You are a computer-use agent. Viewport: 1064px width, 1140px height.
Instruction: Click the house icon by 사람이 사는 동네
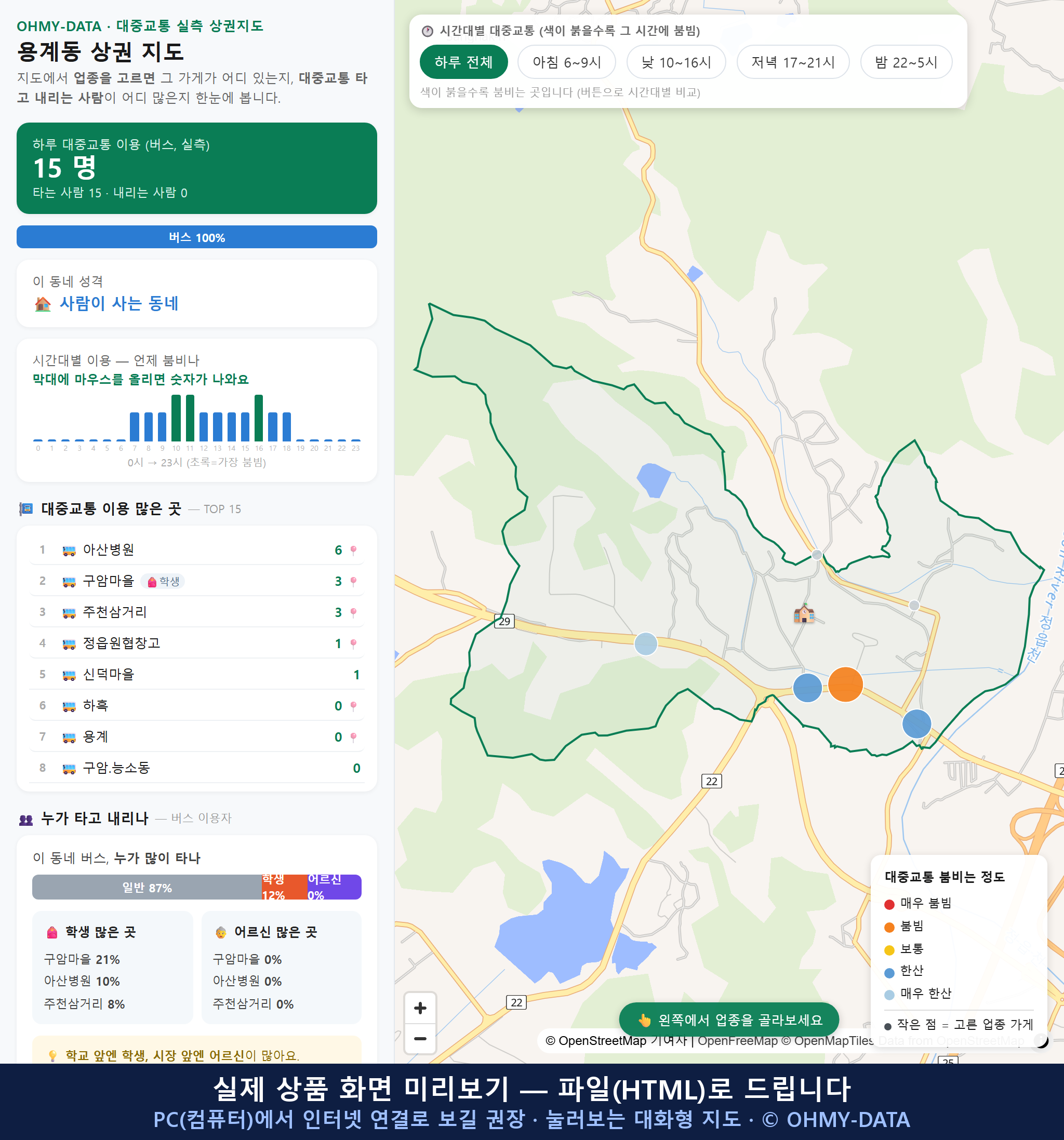43,304
